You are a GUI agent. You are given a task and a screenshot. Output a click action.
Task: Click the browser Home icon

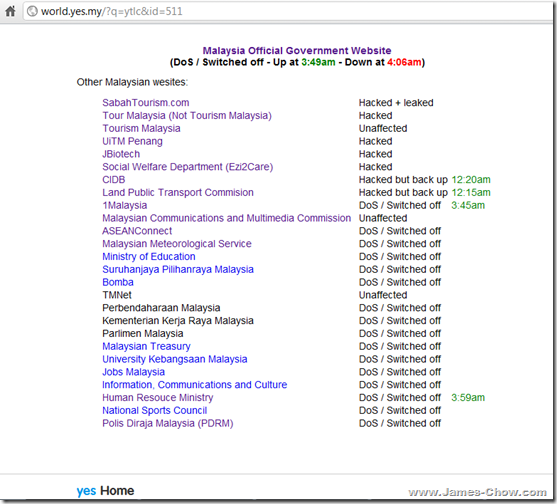10,11
